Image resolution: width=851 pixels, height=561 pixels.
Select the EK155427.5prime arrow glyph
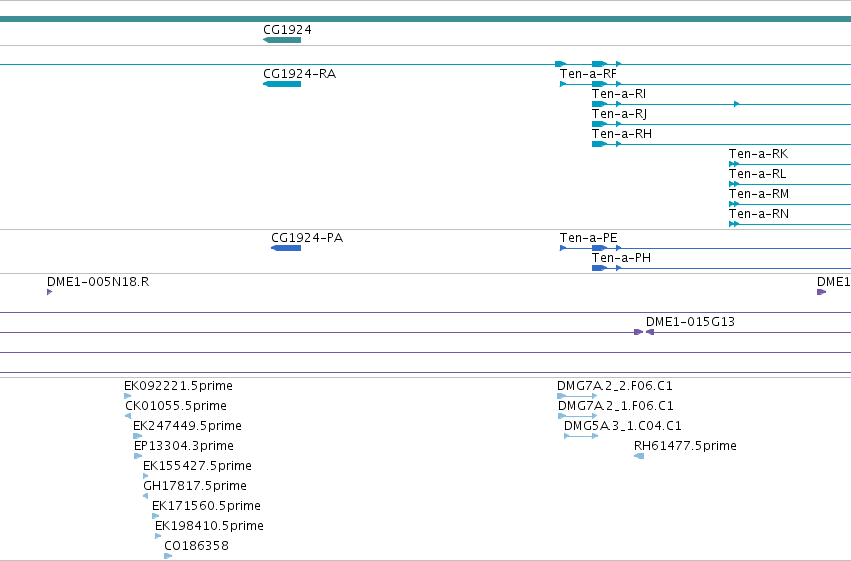145,476
